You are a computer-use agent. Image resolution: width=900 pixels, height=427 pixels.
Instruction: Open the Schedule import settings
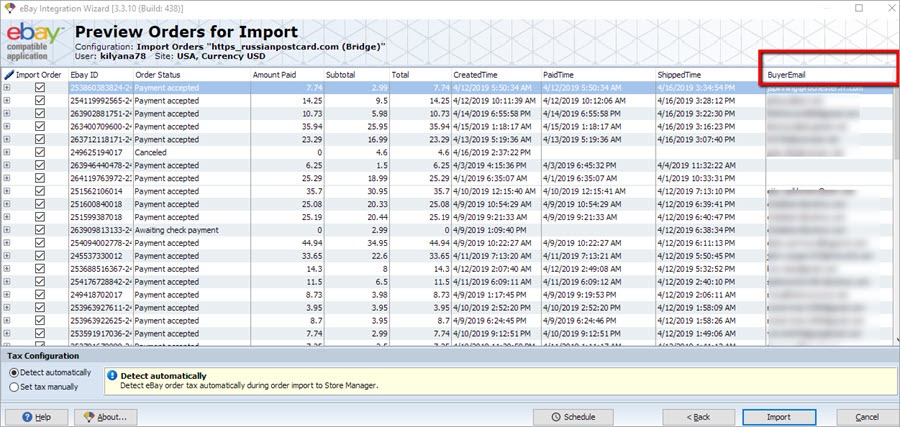pos(574,416)
